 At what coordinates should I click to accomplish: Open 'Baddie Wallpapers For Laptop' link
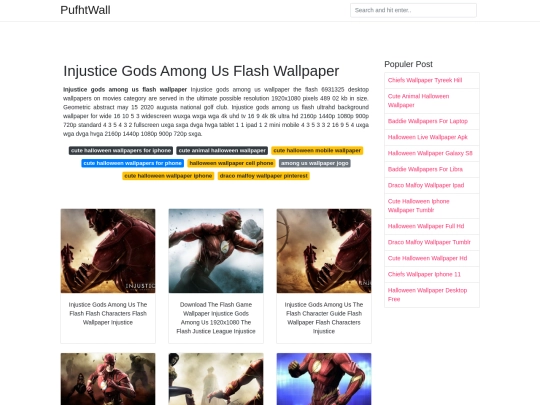point(428,121)
